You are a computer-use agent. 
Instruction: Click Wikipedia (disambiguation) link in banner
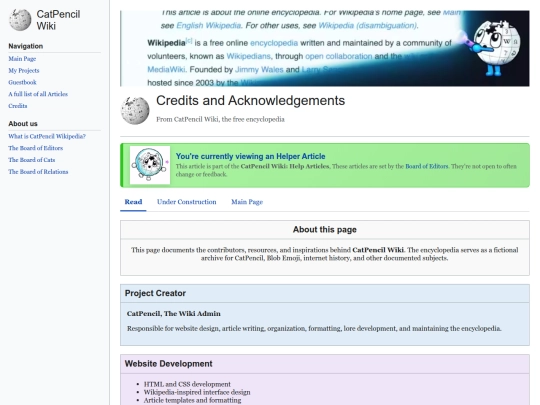click(x=368, y=25)
